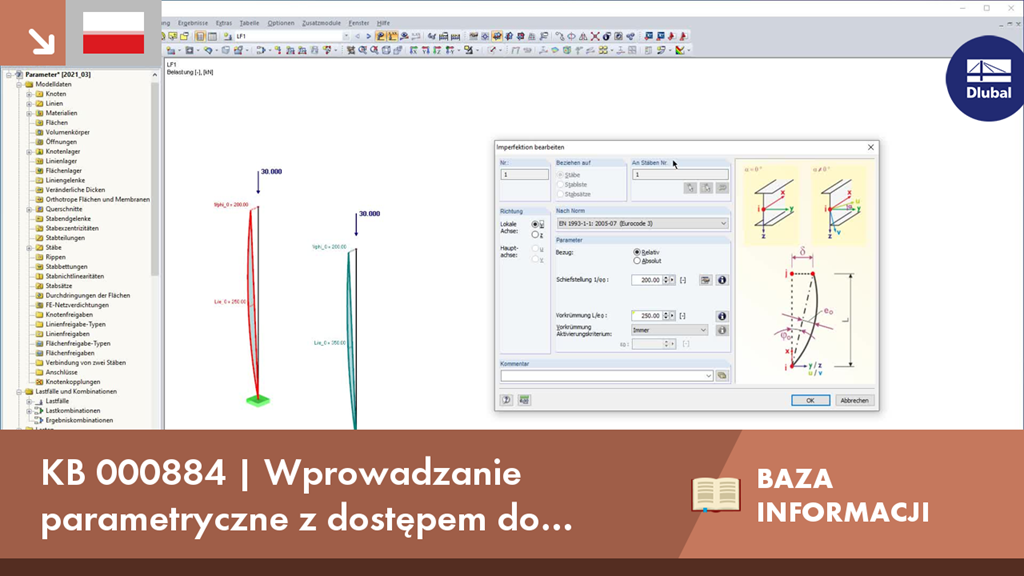Open Nach Norm Eurocode 3 dropdown

pos(642,223)
